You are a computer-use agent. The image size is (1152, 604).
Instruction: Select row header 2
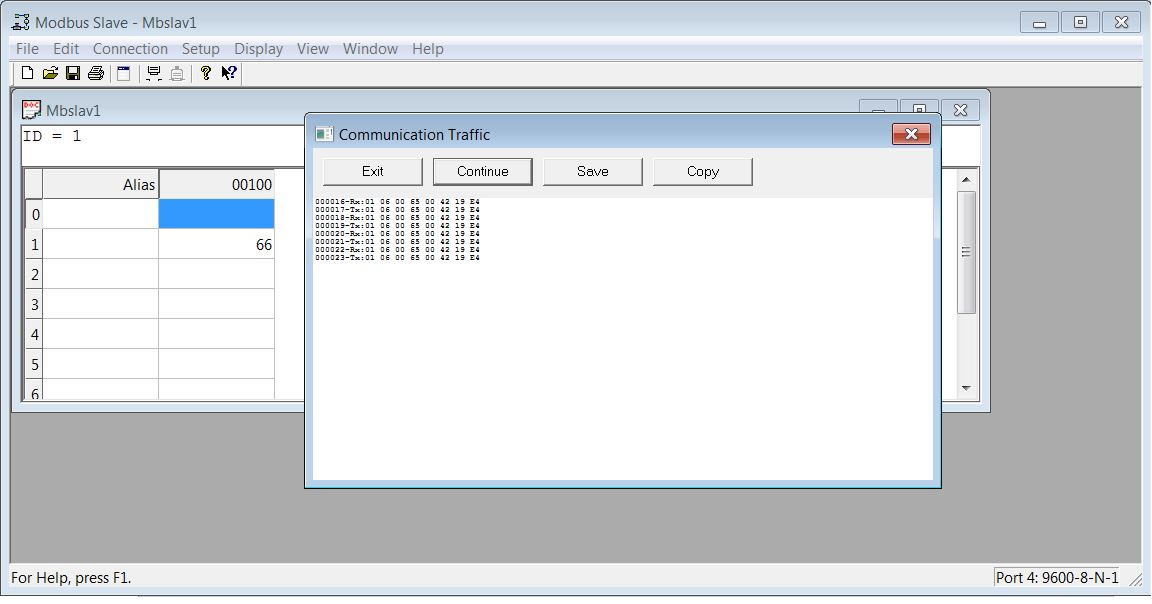coord(35,274)
